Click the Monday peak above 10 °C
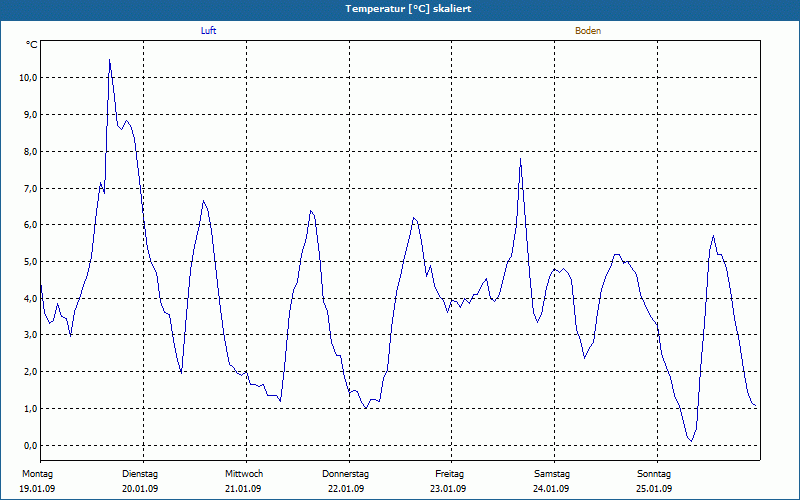Viewport: 800px width, 500px height. (x=109, y=61)
